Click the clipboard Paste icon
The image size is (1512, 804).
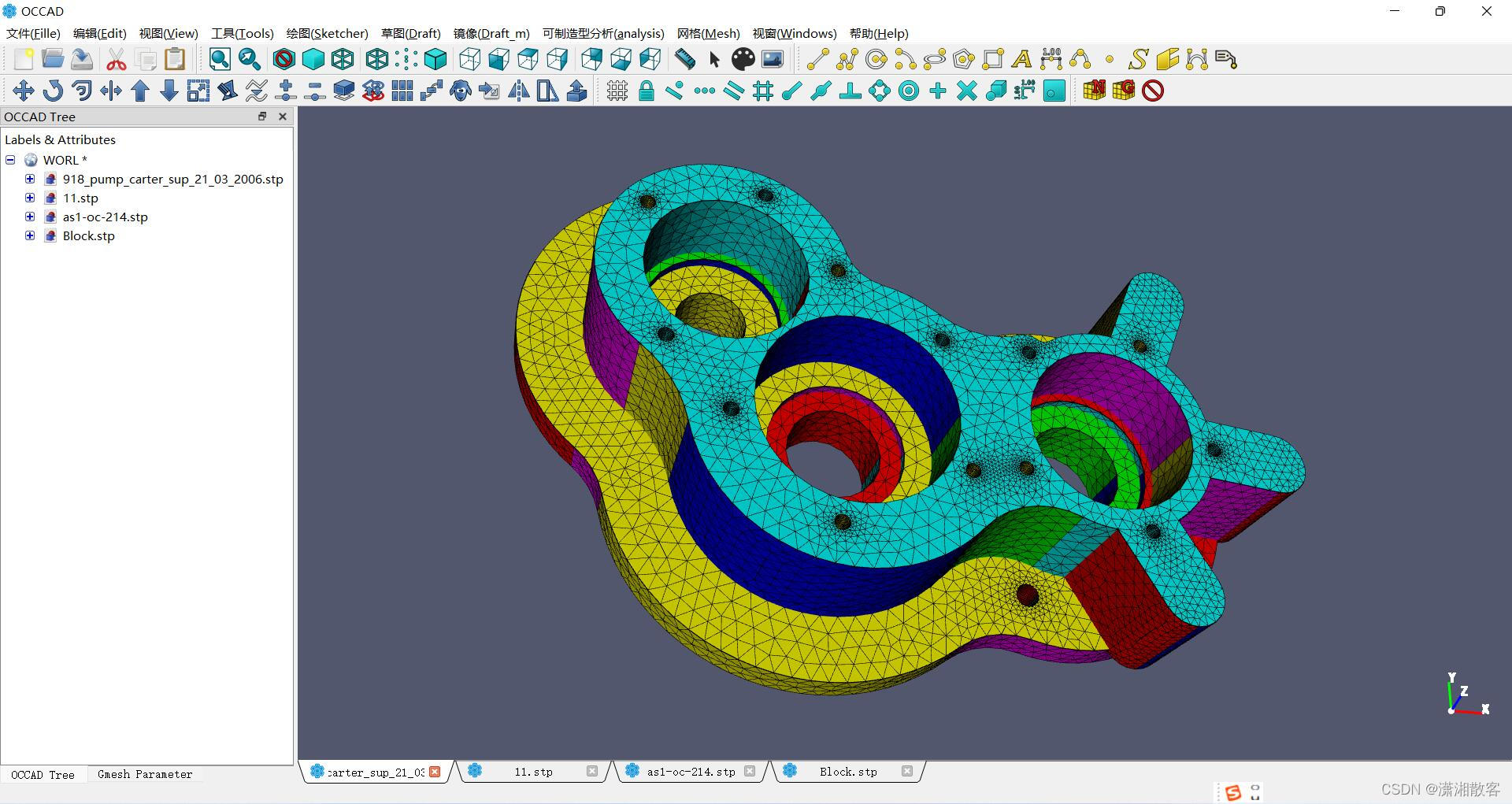[x=175, y=60]
